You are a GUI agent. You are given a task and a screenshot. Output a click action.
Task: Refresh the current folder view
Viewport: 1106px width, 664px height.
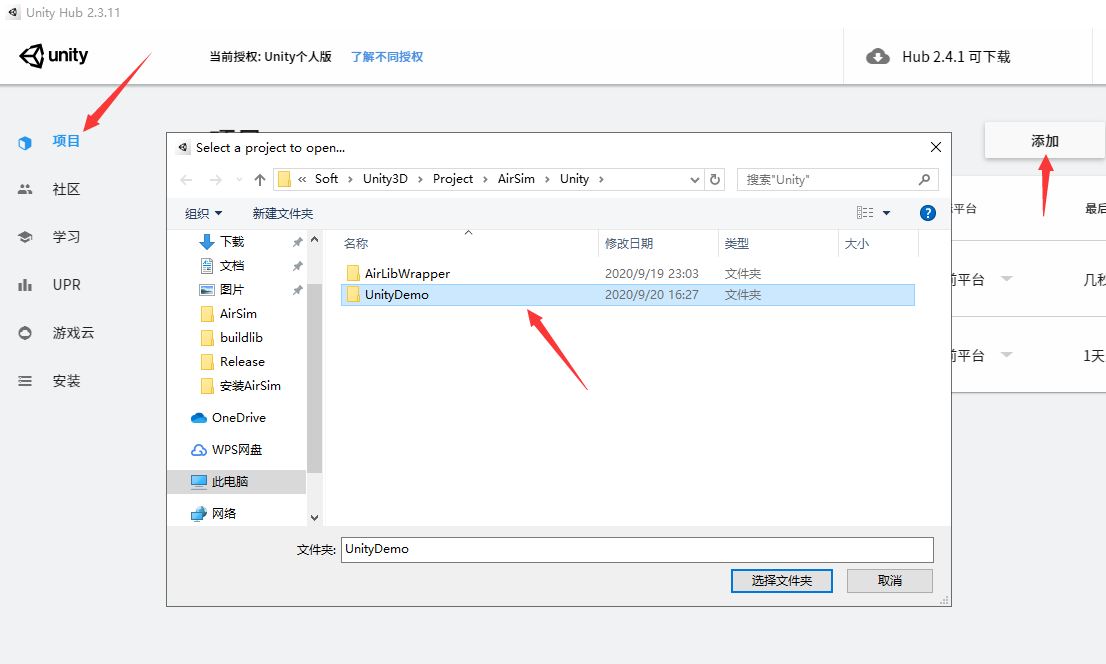click(x=715, y=179)
